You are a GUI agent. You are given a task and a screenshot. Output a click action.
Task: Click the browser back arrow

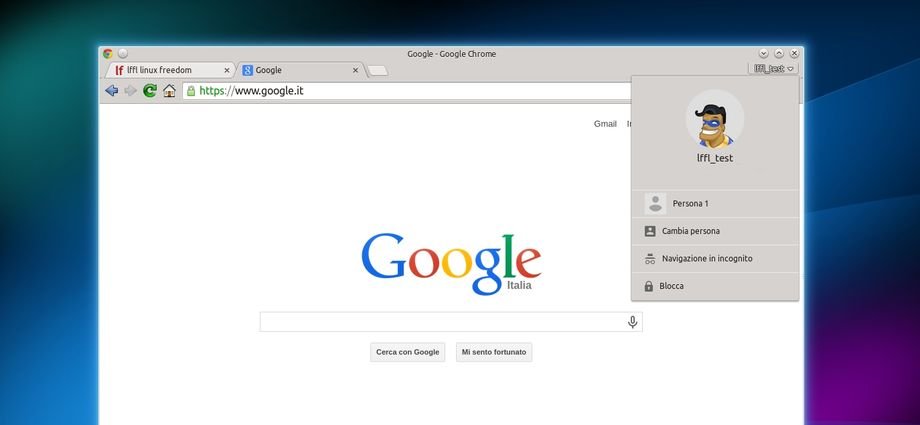click(111, 90)
